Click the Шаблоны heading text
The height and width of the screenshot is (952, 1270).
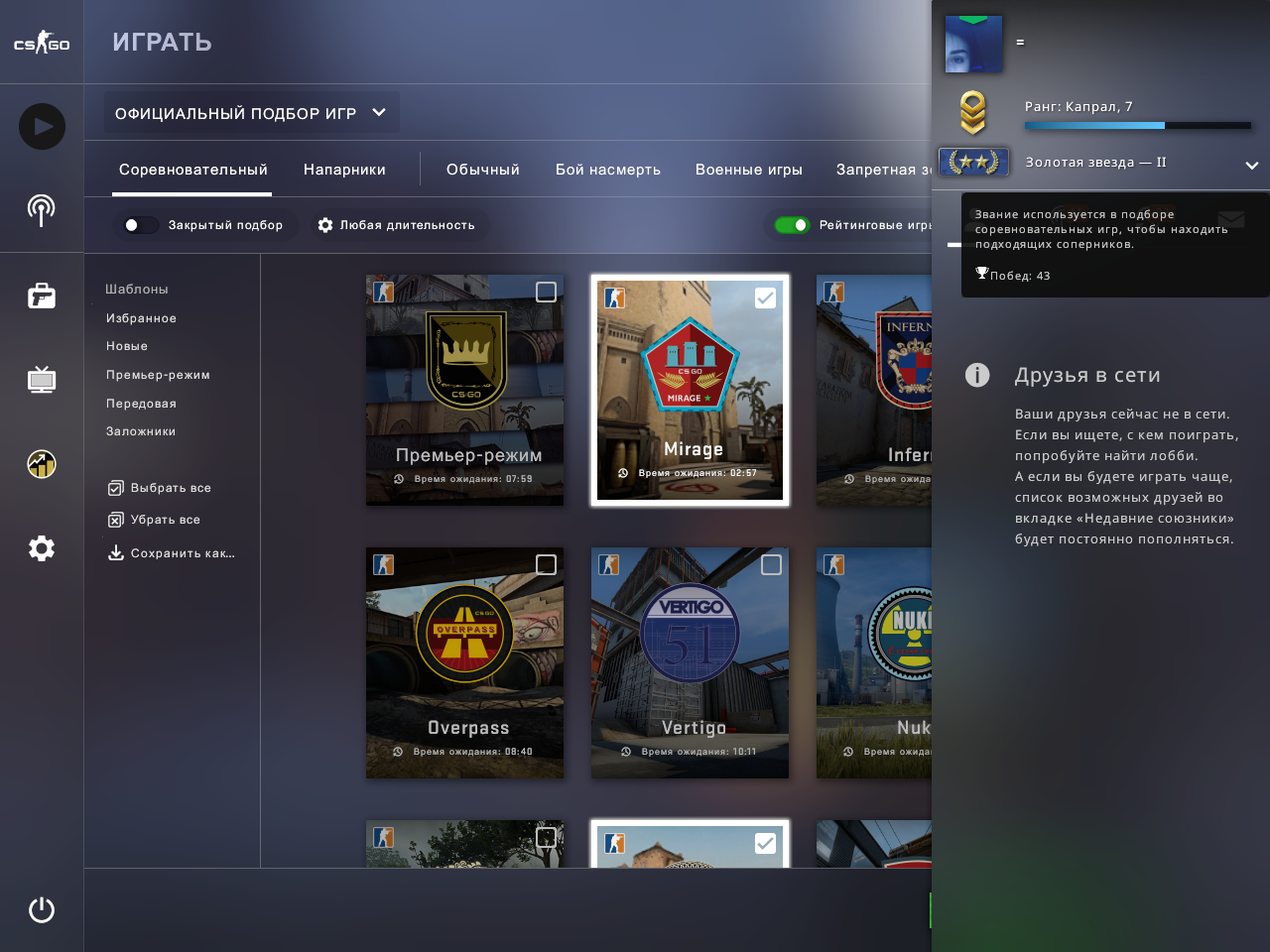pos(137,290)
